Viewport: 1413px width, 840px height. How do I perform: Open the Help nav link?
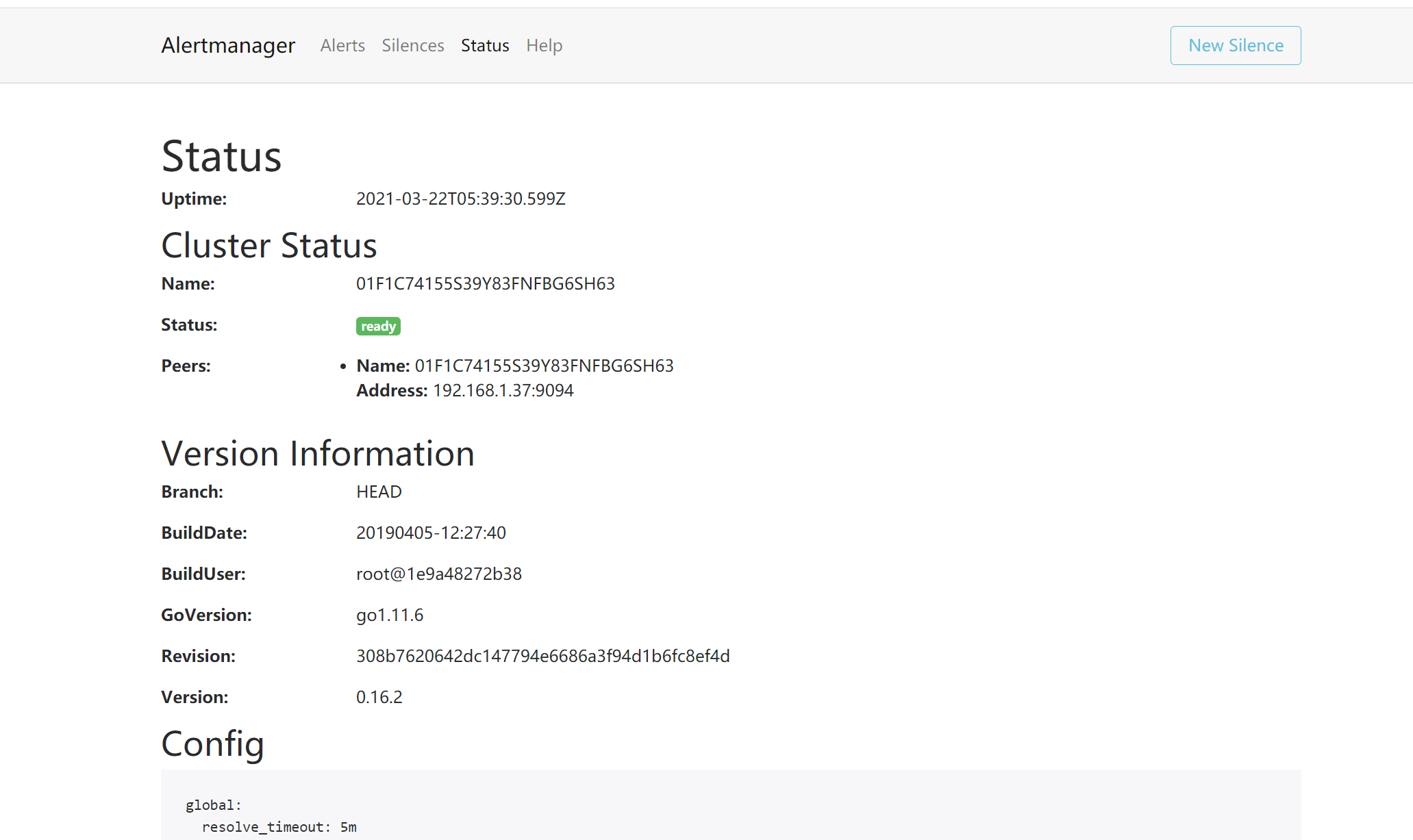click(x=545, y=45)
